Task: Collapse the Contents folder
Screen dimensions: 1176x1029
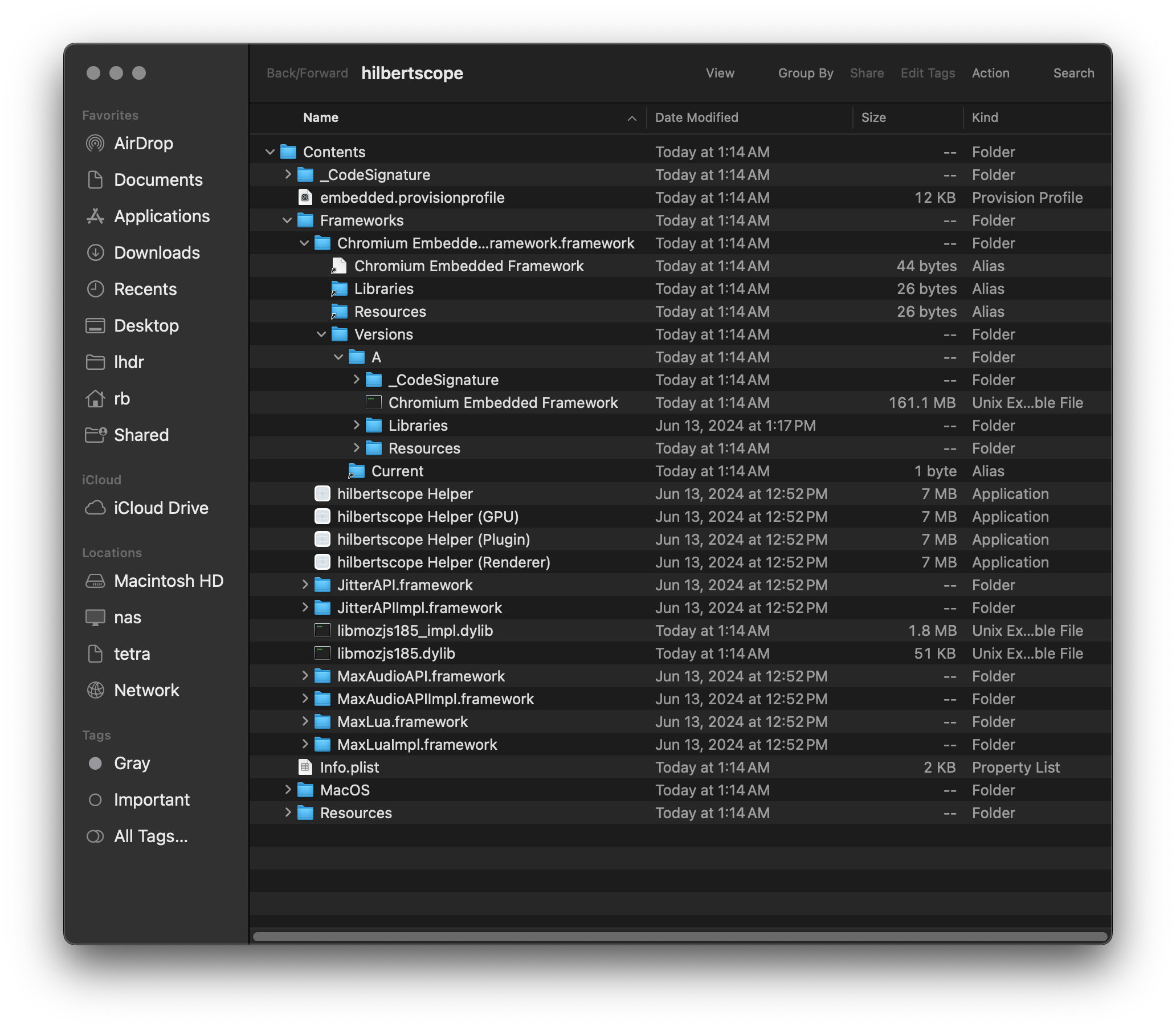Action: tap(270, 152)
